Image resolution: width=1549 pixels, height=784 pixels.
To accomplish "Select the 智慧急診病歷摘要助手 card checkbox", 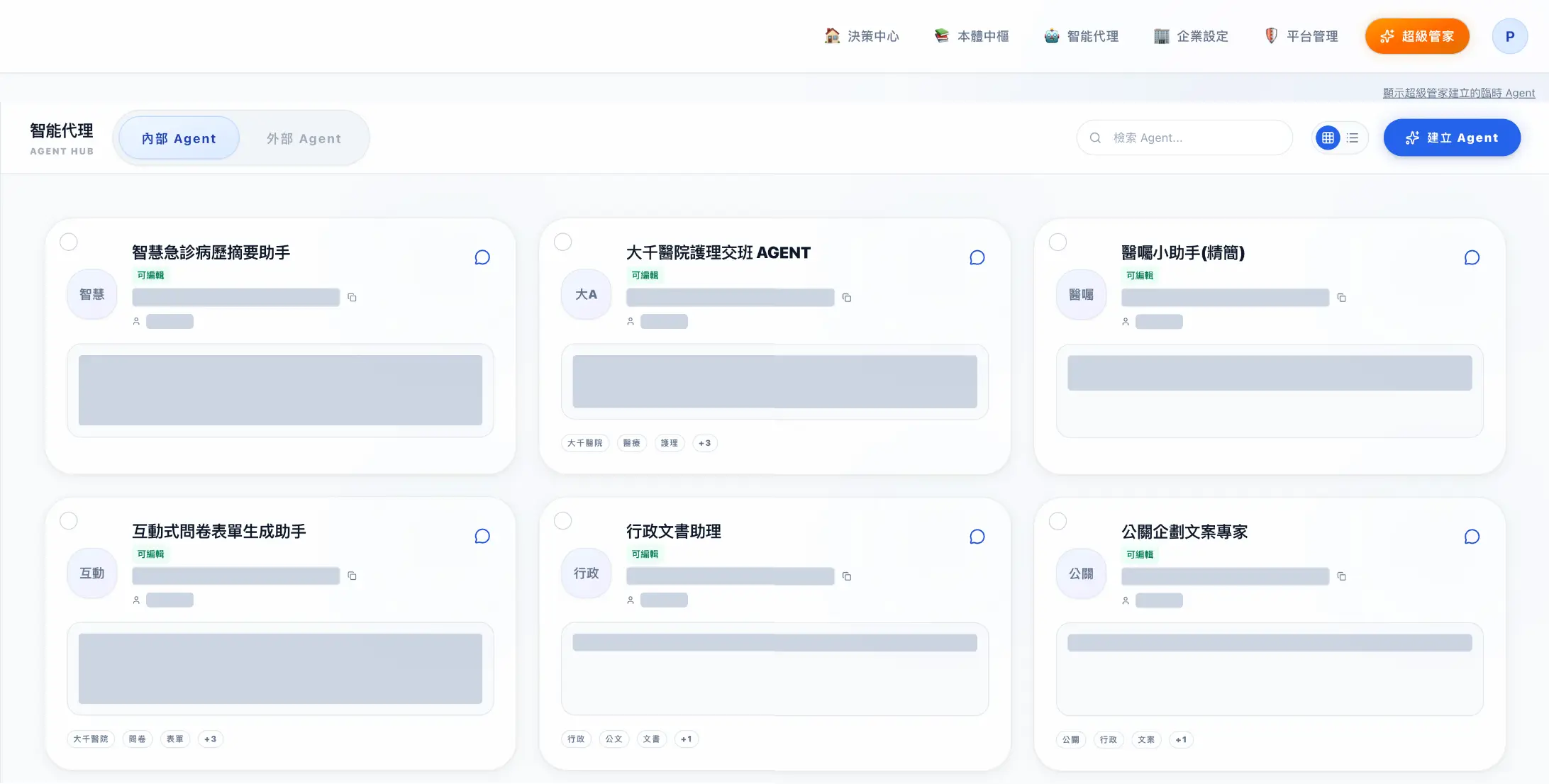I will 69,242.
